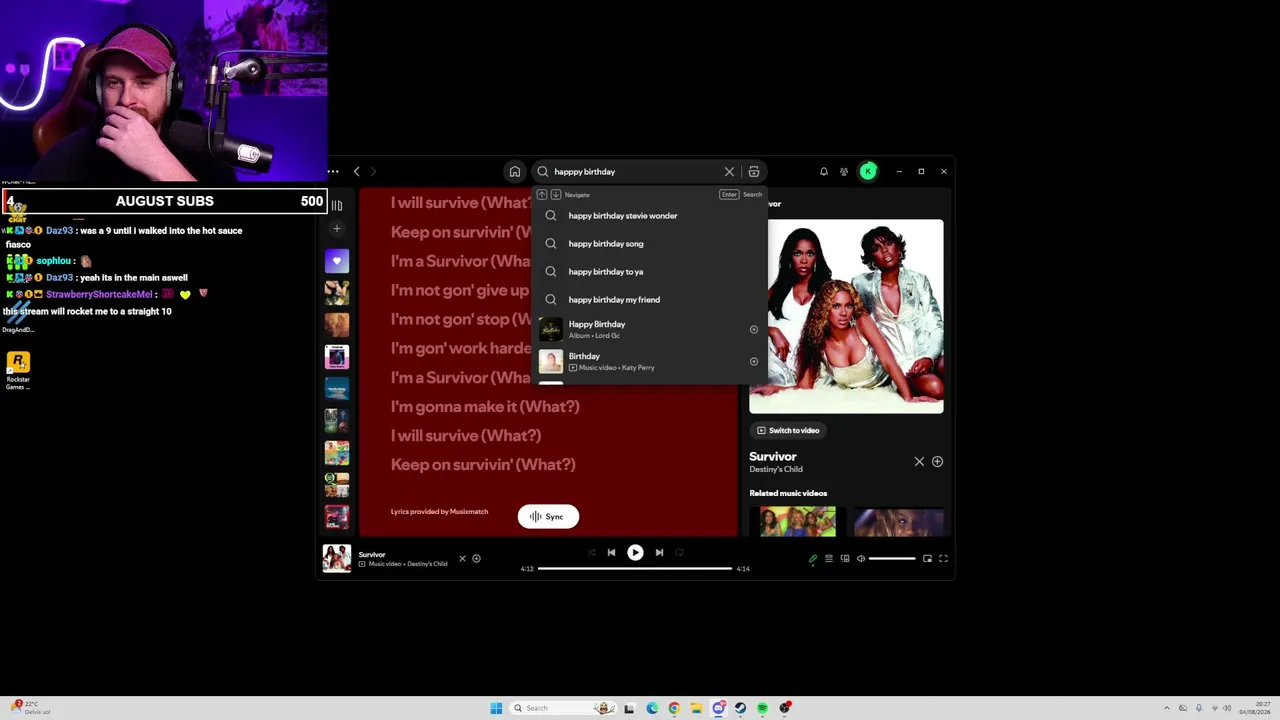This screenshot has width=1280, height=720.
Task: Click the Sync lyrics button
Action: click(548, 517)
